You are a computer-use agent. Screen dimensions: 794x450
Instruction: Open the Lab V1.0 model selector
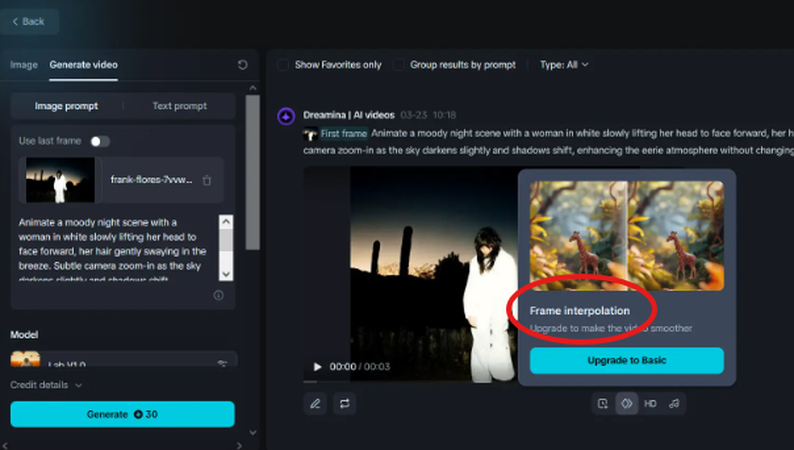[124, 359]
